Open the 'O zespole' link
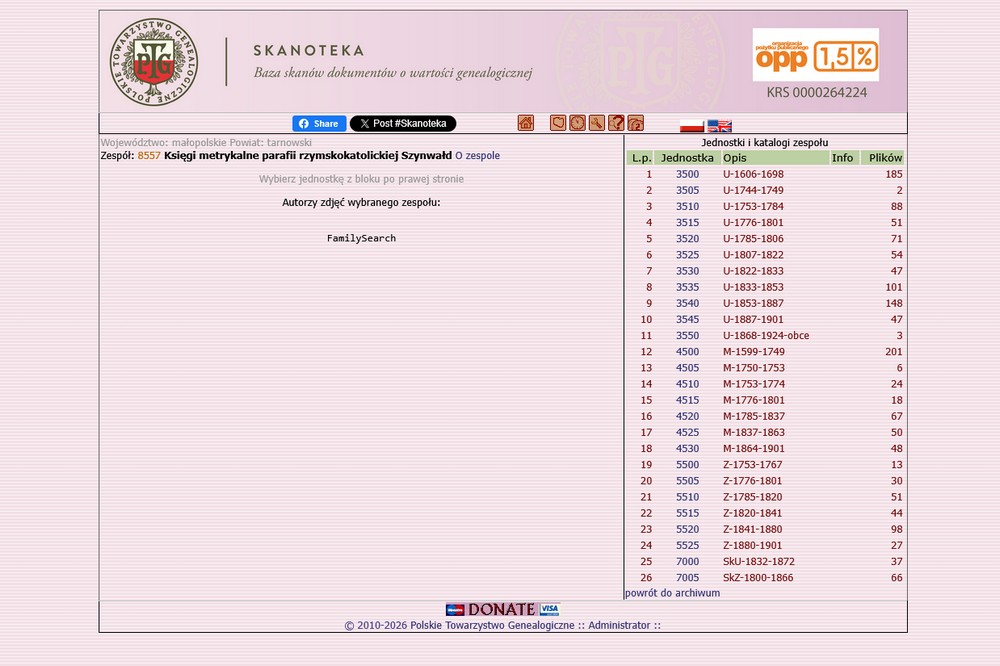1000x666 pixels. tap(477, 156)
